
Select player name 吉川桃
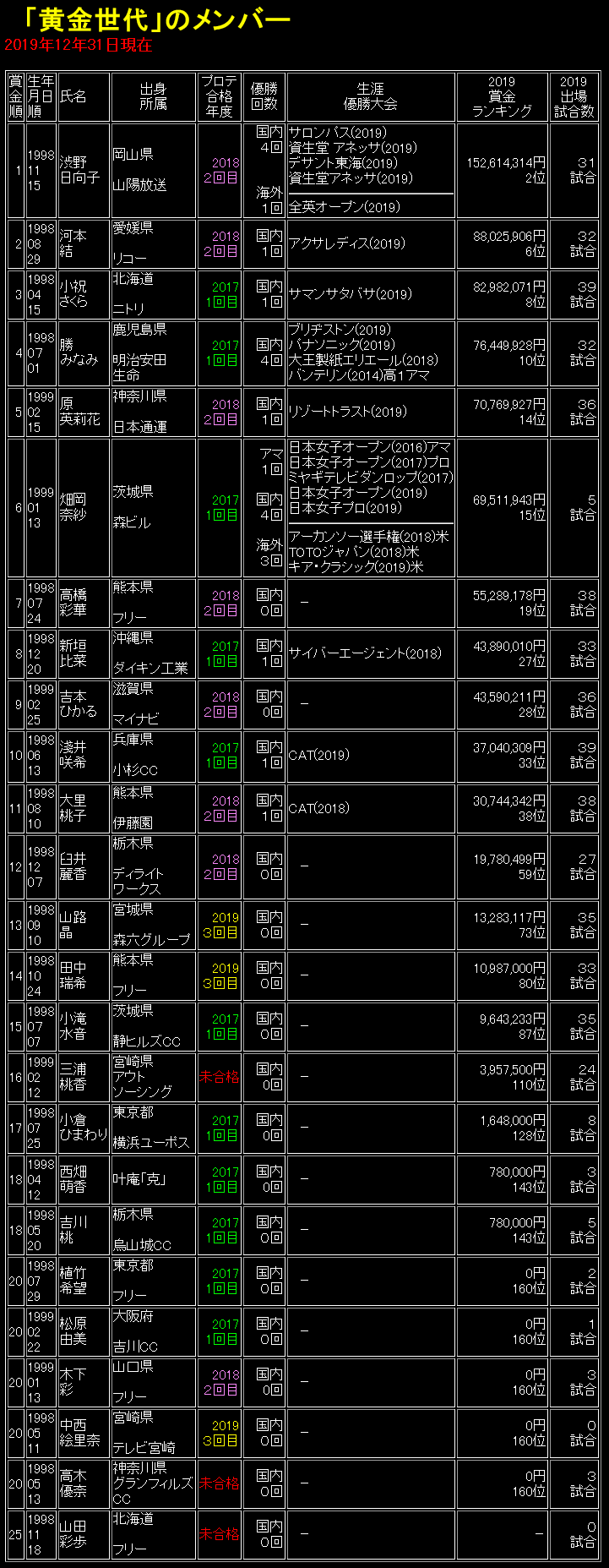point(73,1230)
